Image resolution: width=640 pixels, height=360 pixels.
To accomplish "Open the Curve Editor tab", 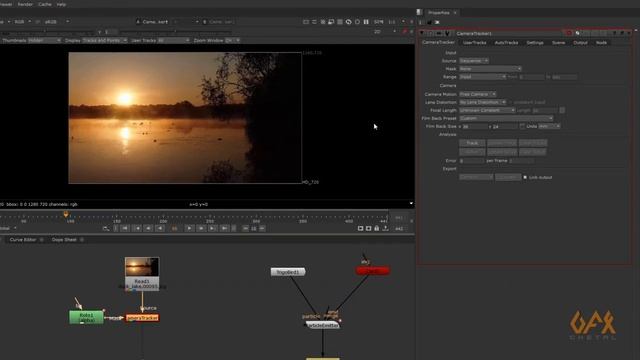I will 23,240.
